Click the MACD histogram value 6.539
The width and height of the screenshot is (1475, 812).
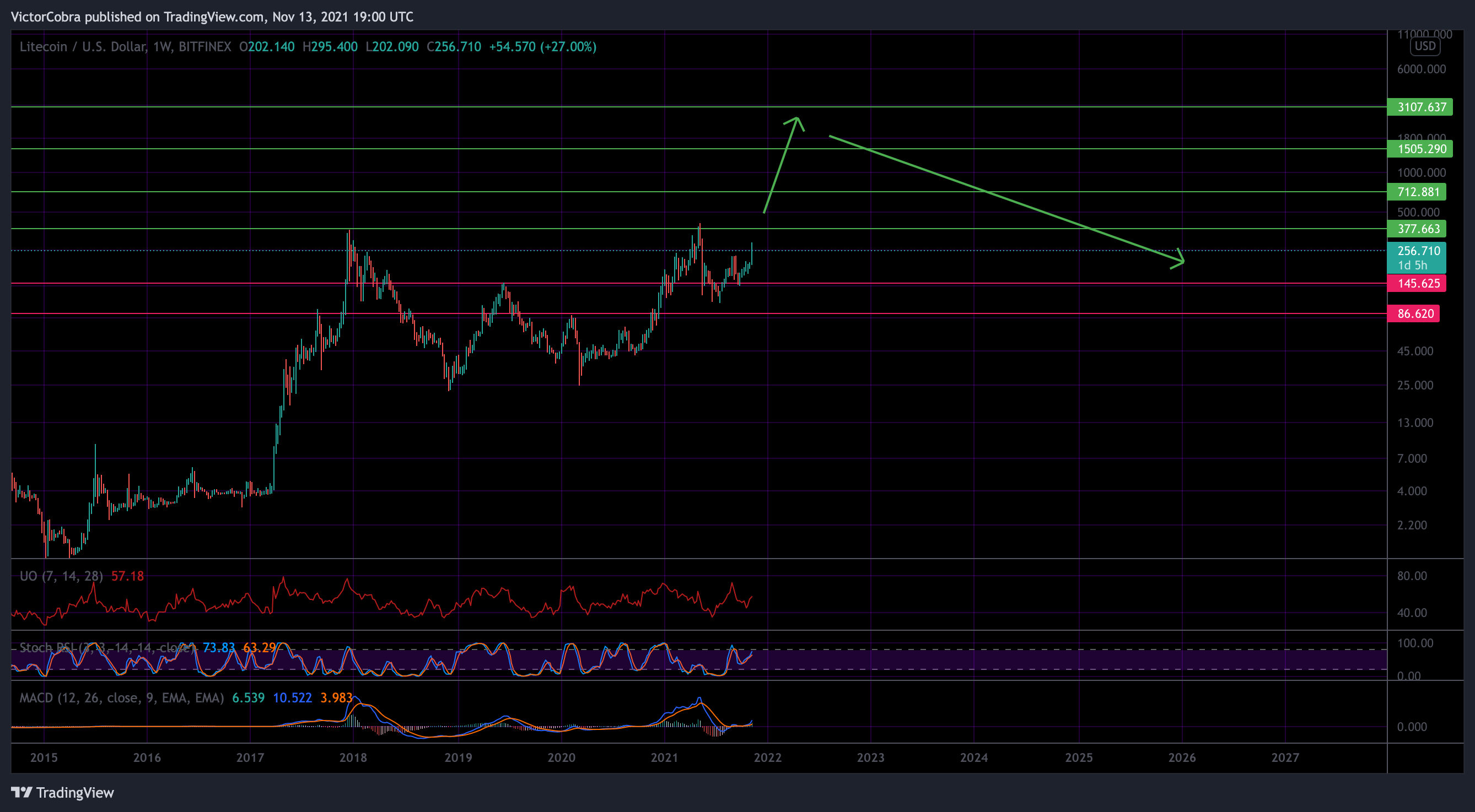click(249, 698)
